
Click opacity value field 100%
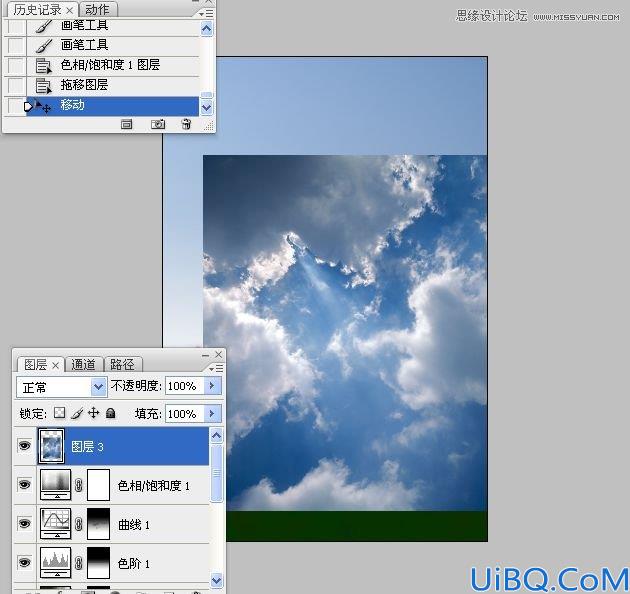[x=184, y=386]
